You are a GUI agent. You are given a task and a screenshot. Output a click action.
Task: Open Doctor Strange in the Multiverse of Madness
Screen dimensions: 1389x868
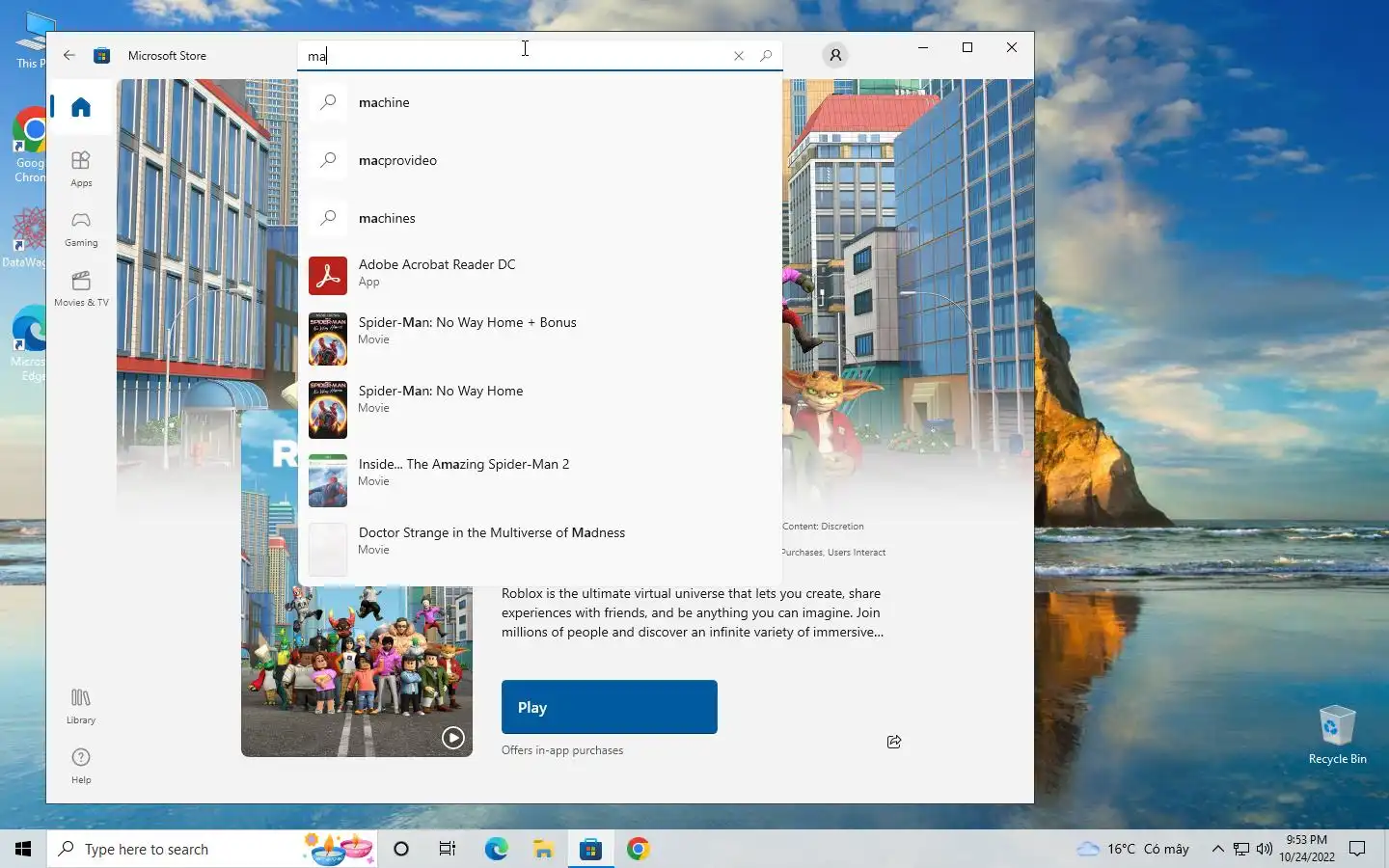tap(540, 549)
